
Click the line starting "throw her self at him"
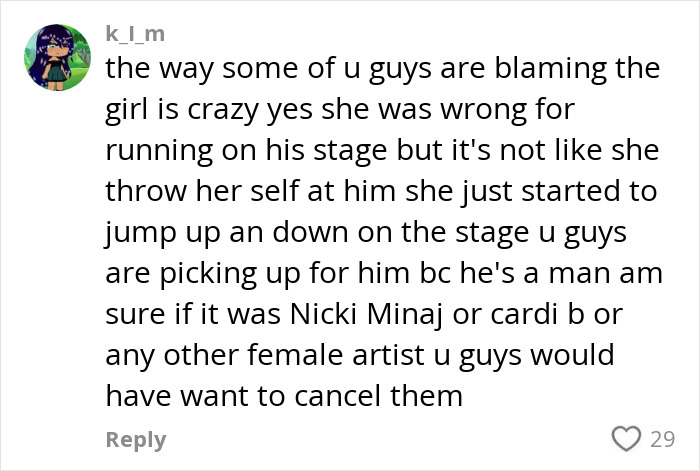[381, 192]
